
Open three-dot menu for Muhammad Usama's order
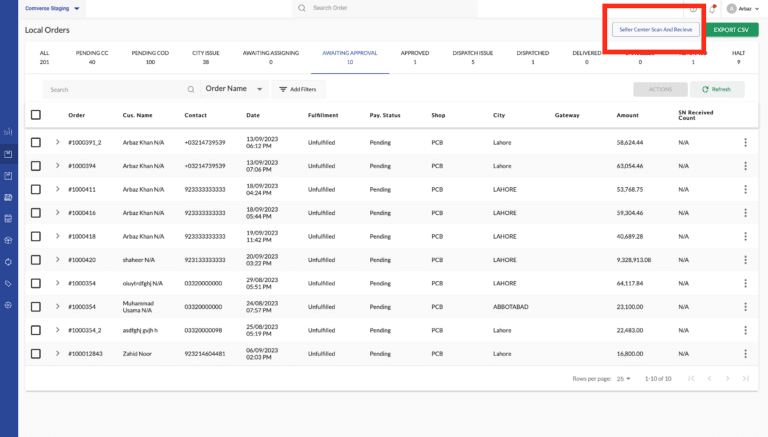(745, 307)
